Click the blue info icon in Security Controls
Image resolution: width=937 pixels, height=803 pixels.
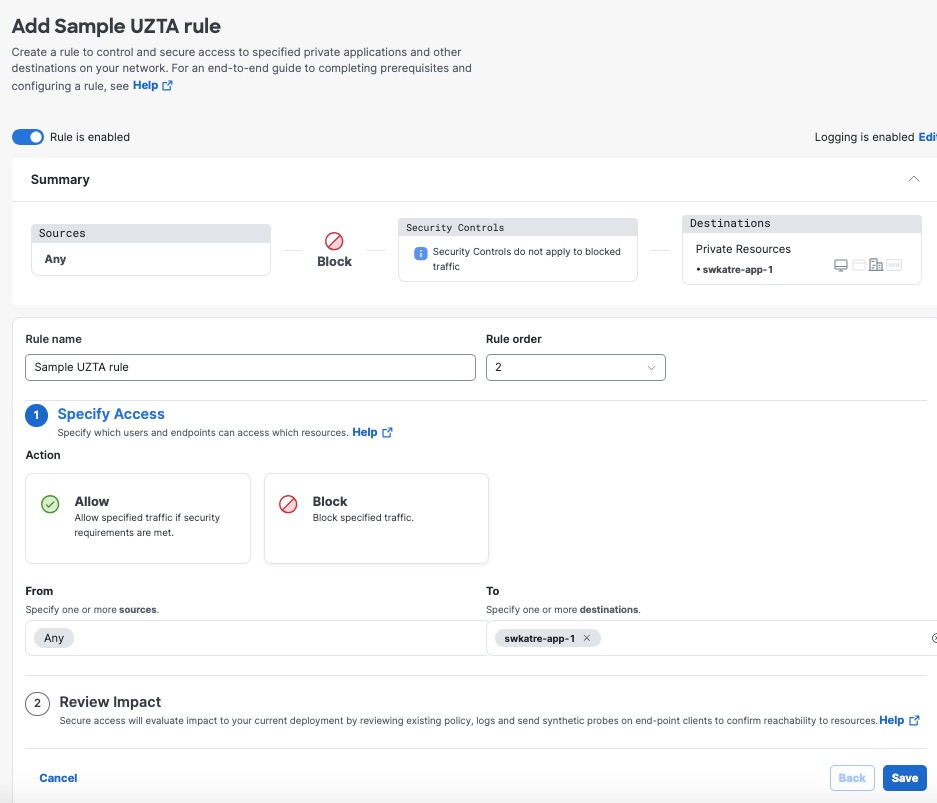(421, 253)
